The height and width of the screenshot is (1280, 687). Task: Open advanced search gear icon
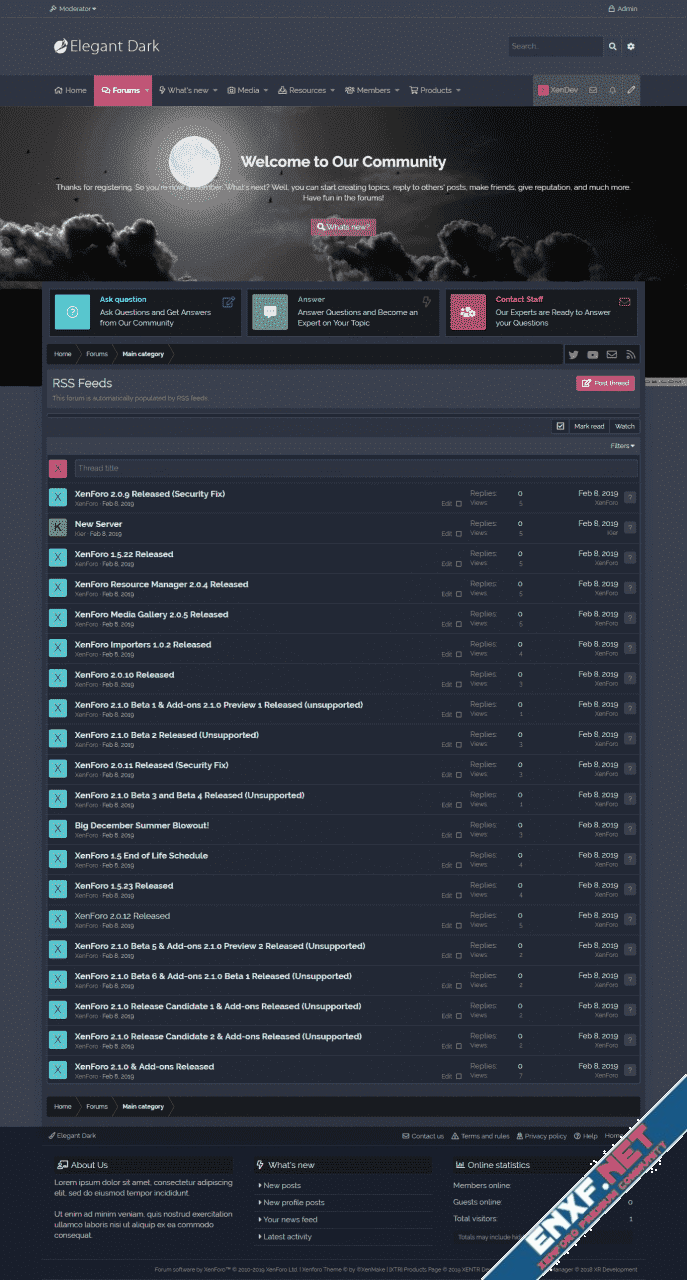tap(631, 46)
